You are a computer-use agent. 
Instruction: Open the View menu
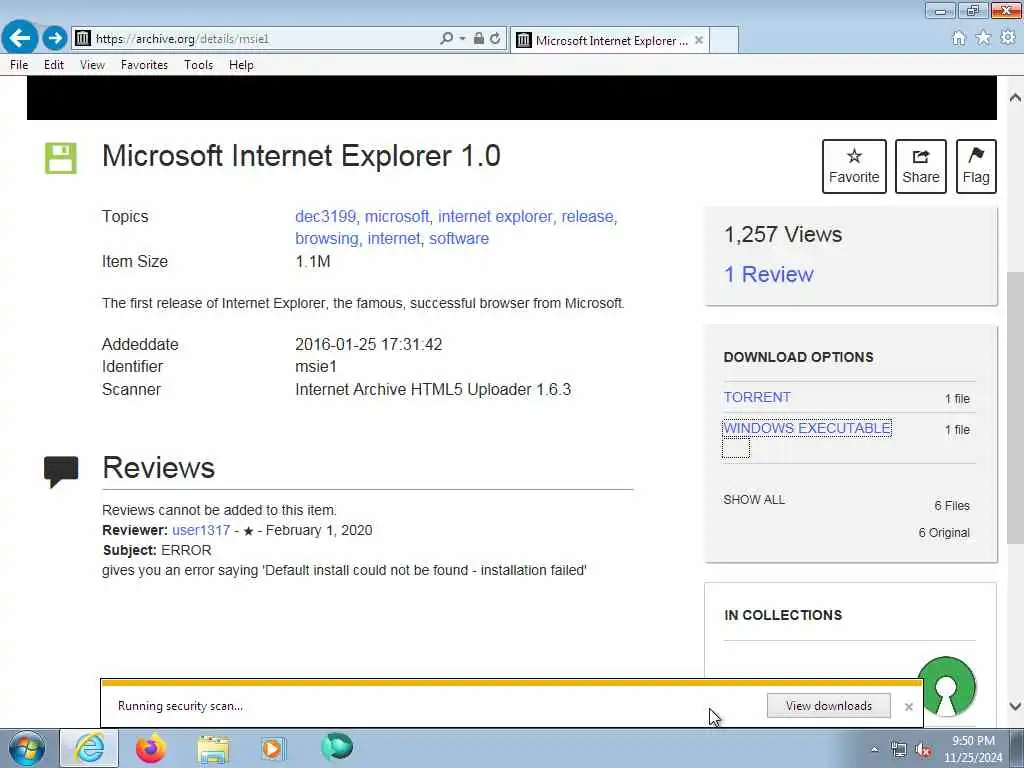[x=92, y=65]
